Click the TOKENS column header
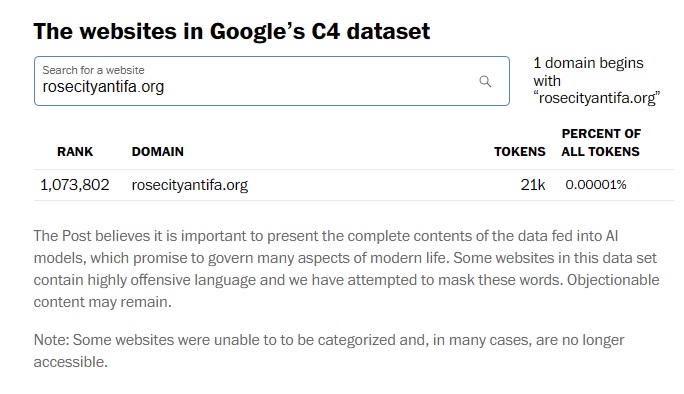684x394 pixels. pos(520,151)
